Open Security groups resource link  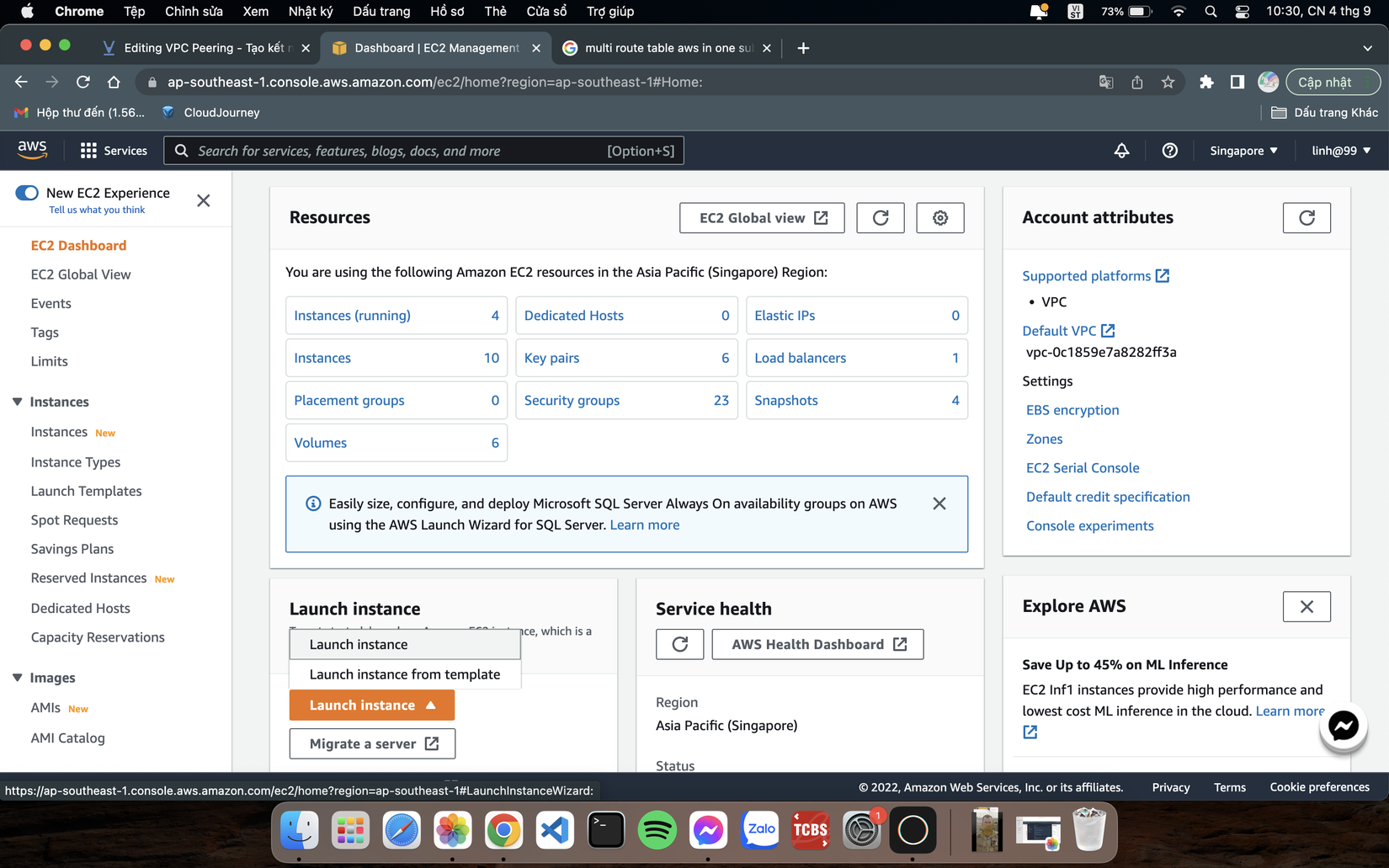(x=572, y=400)
